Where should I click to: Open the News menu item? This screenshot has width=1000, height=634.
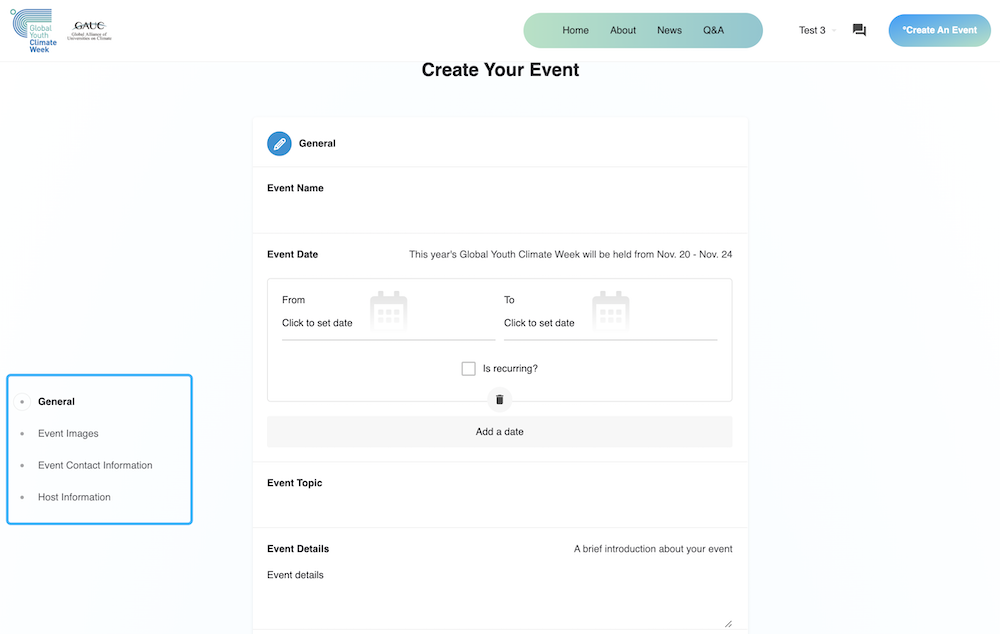669,30
